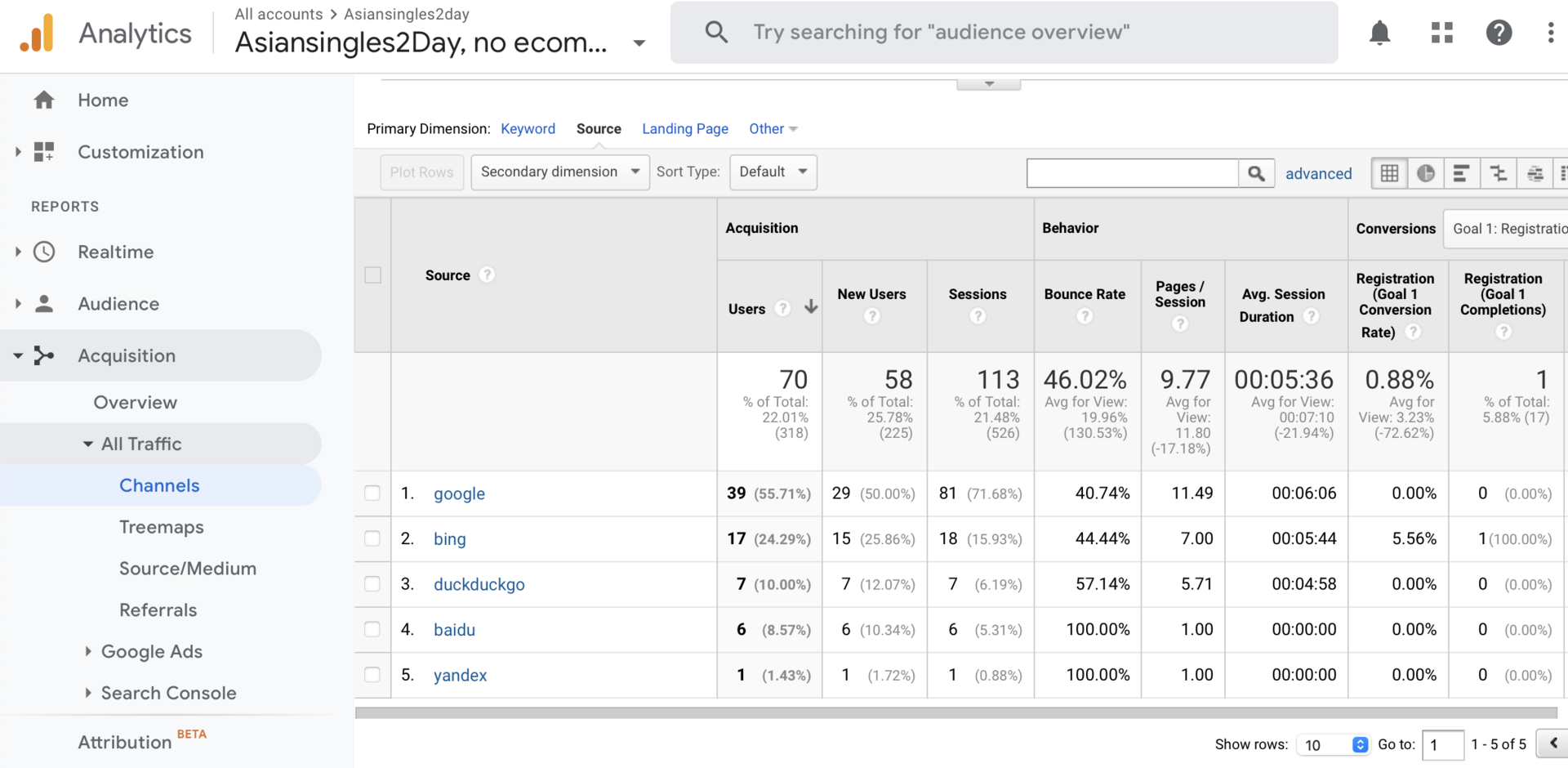Click help icon next to Source header
Viewport: 1568px width, 768px height.
[487, 275]
